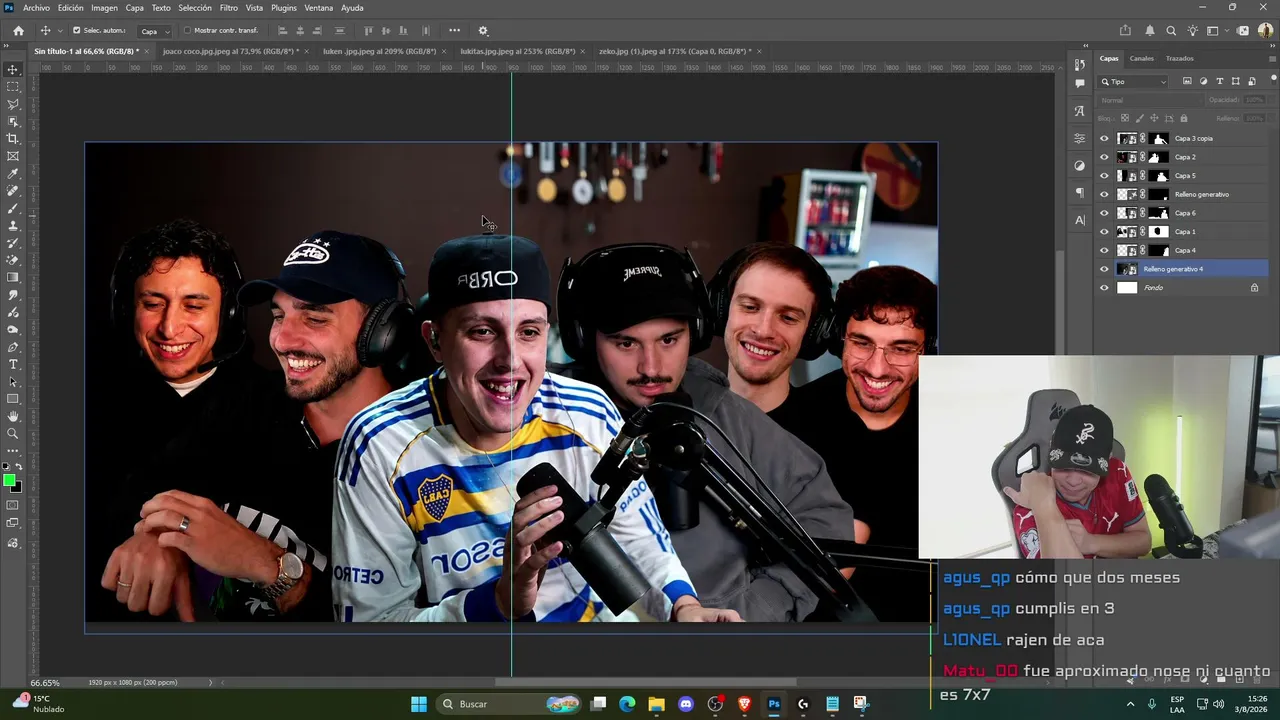
Task: Switch to luken .jpg.jpeg document tab
Action: pyautogui.click(x=379, y=51)
